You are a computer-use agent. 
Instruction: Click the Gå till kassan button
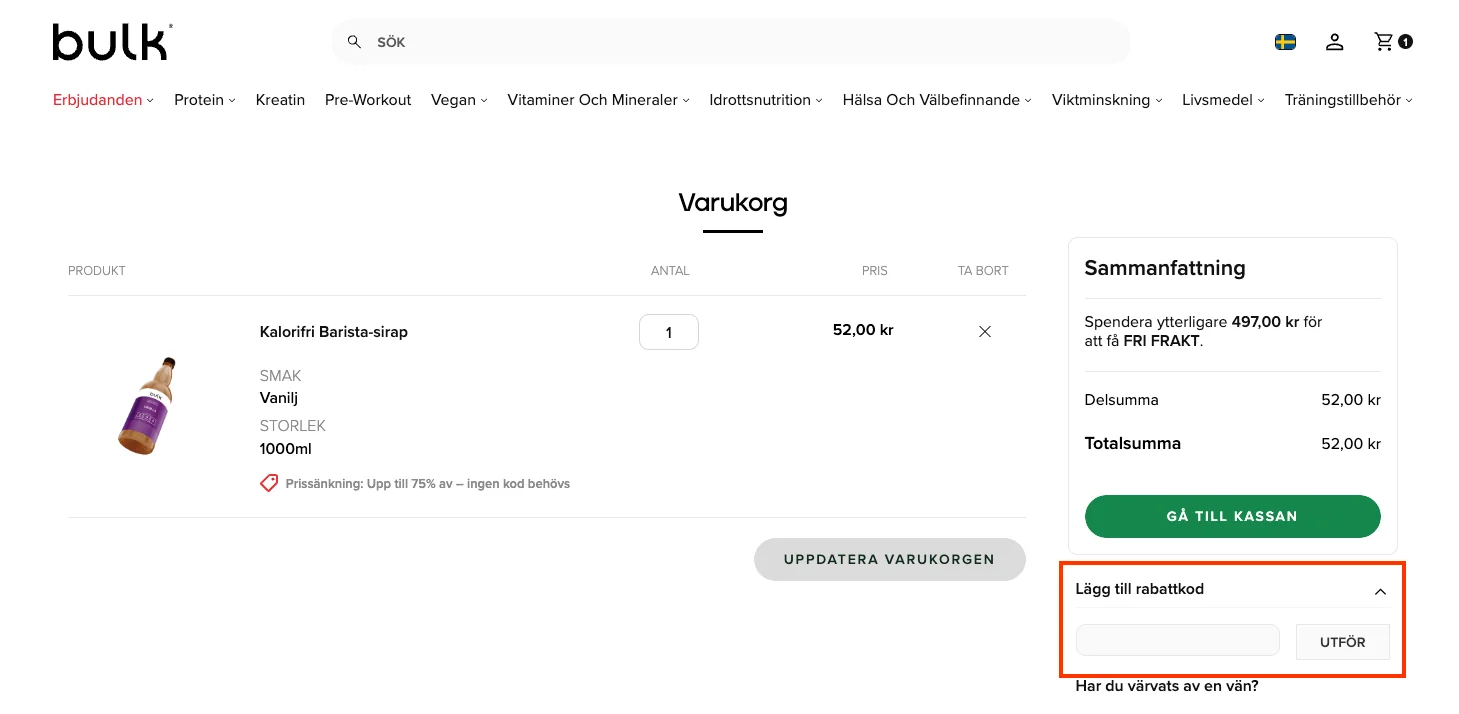(x=1232, y=516)
